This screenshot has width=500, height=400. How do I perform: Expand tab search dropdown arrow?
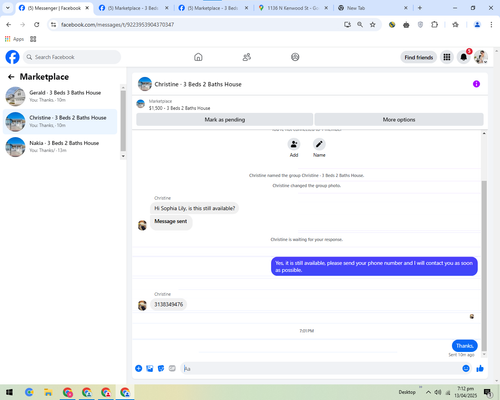click(x=7, y=8)
